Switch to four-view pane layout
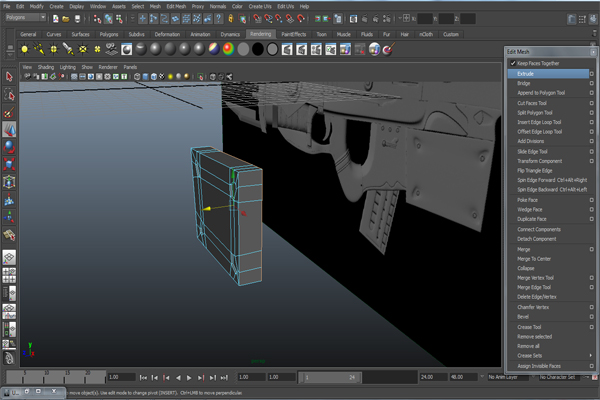Screen dimensions: 600x400 (9, 275)
